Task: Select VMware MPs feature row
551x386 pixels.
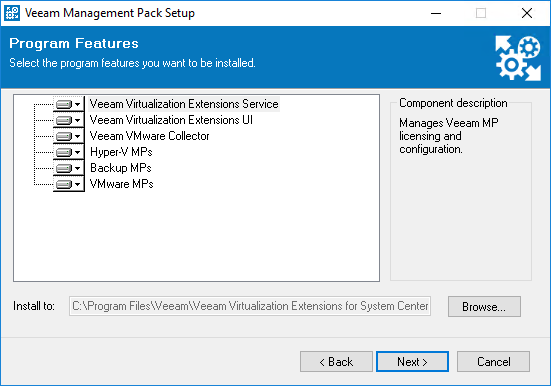Action: click(122, 184)
